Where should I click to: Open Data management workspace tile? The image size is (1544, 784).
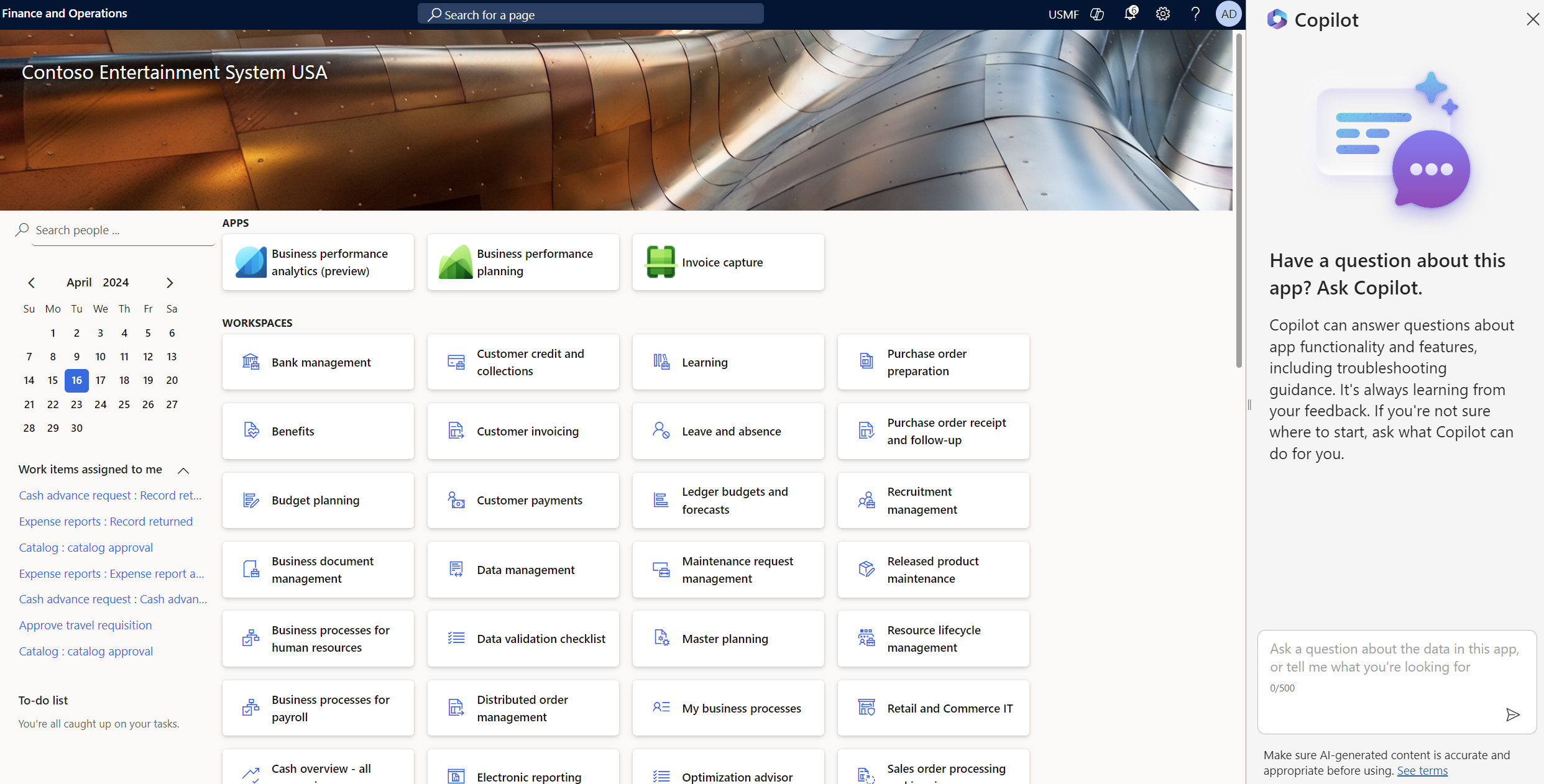point(523,570)
